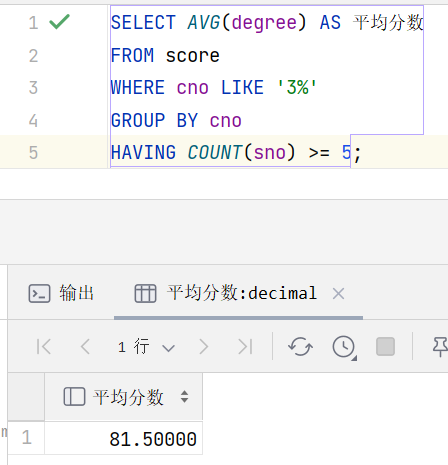
Task: Open auto-refresh clock options
Action: click(344, 348)
